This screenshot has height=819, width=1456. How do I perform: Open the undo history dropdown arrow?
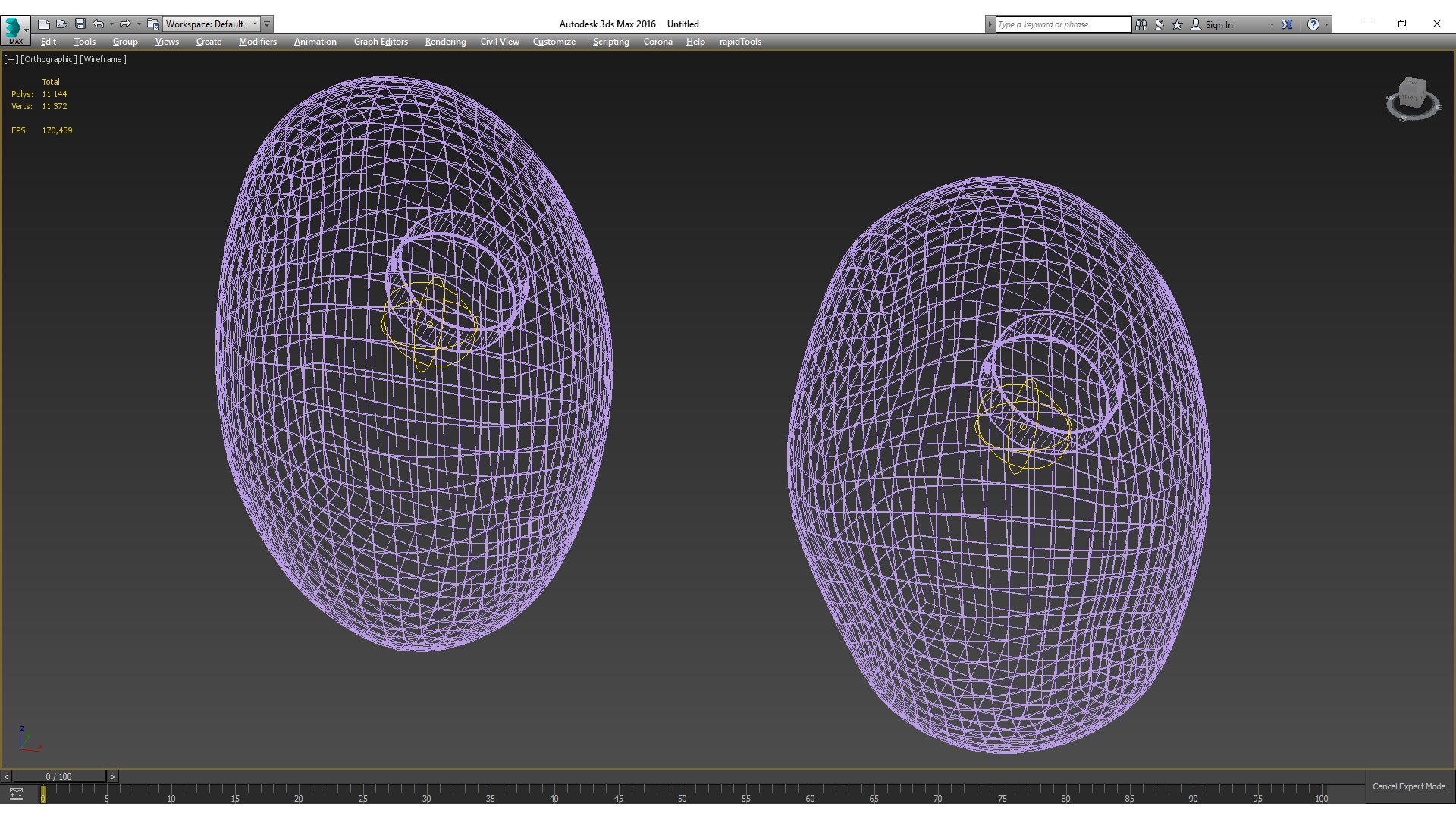point(111,24)
